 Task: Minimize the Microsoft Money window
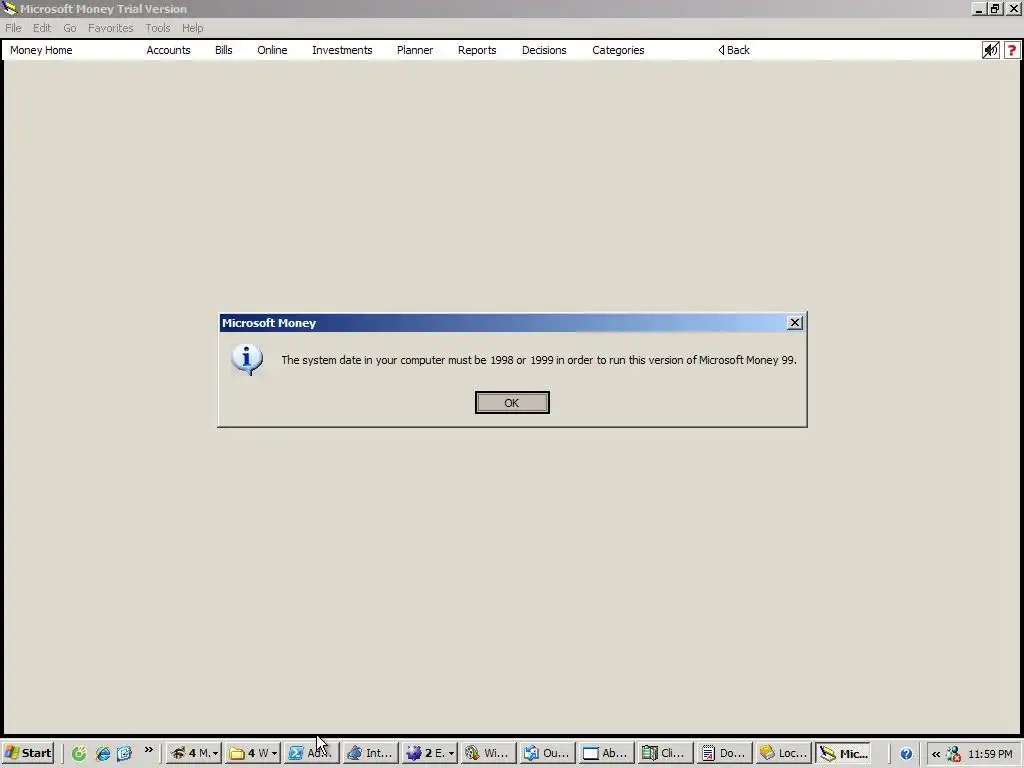point(978,9)
